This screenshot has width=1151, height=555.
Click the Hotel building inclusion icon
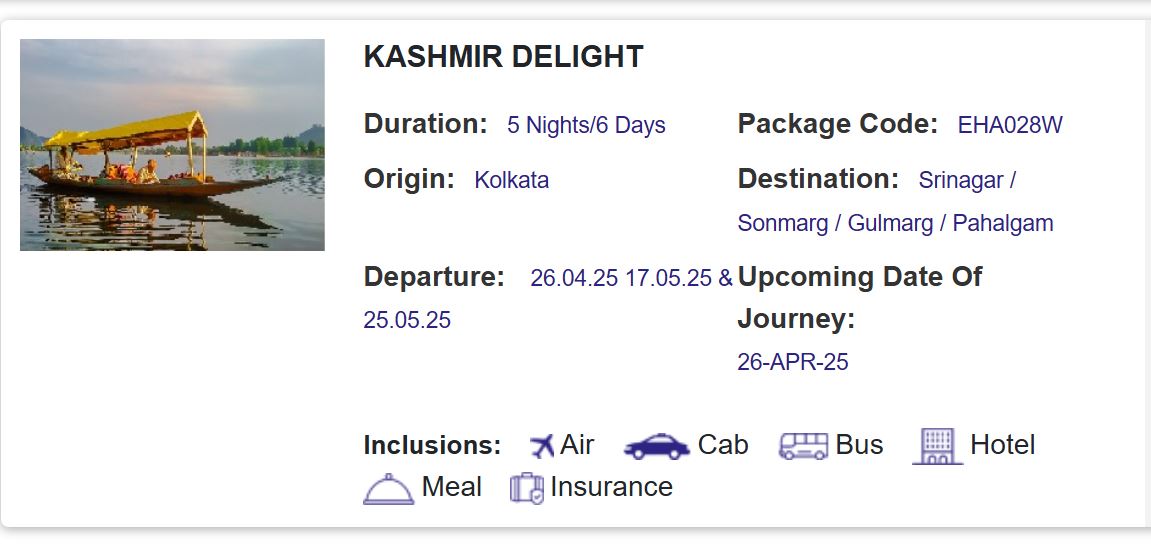click(x=936, y=446)
